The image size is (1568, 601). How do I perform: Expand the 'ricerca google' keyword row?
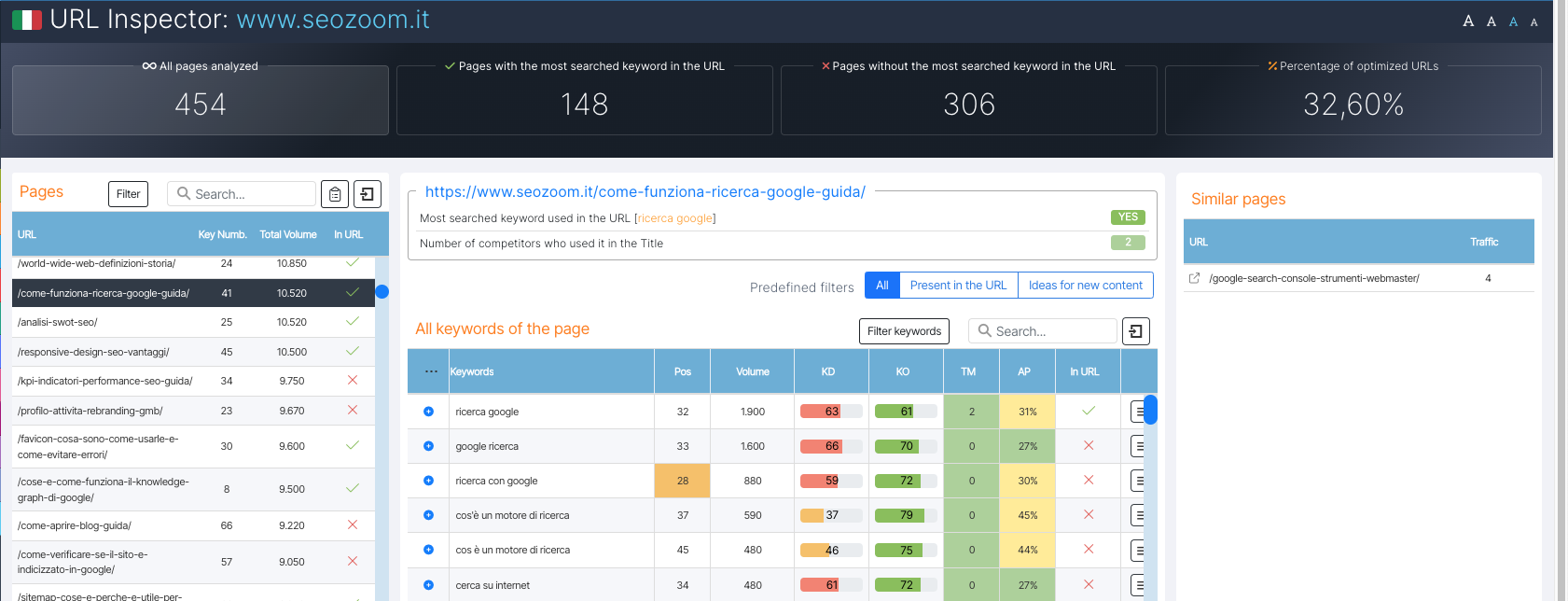[x=429, y=412]
